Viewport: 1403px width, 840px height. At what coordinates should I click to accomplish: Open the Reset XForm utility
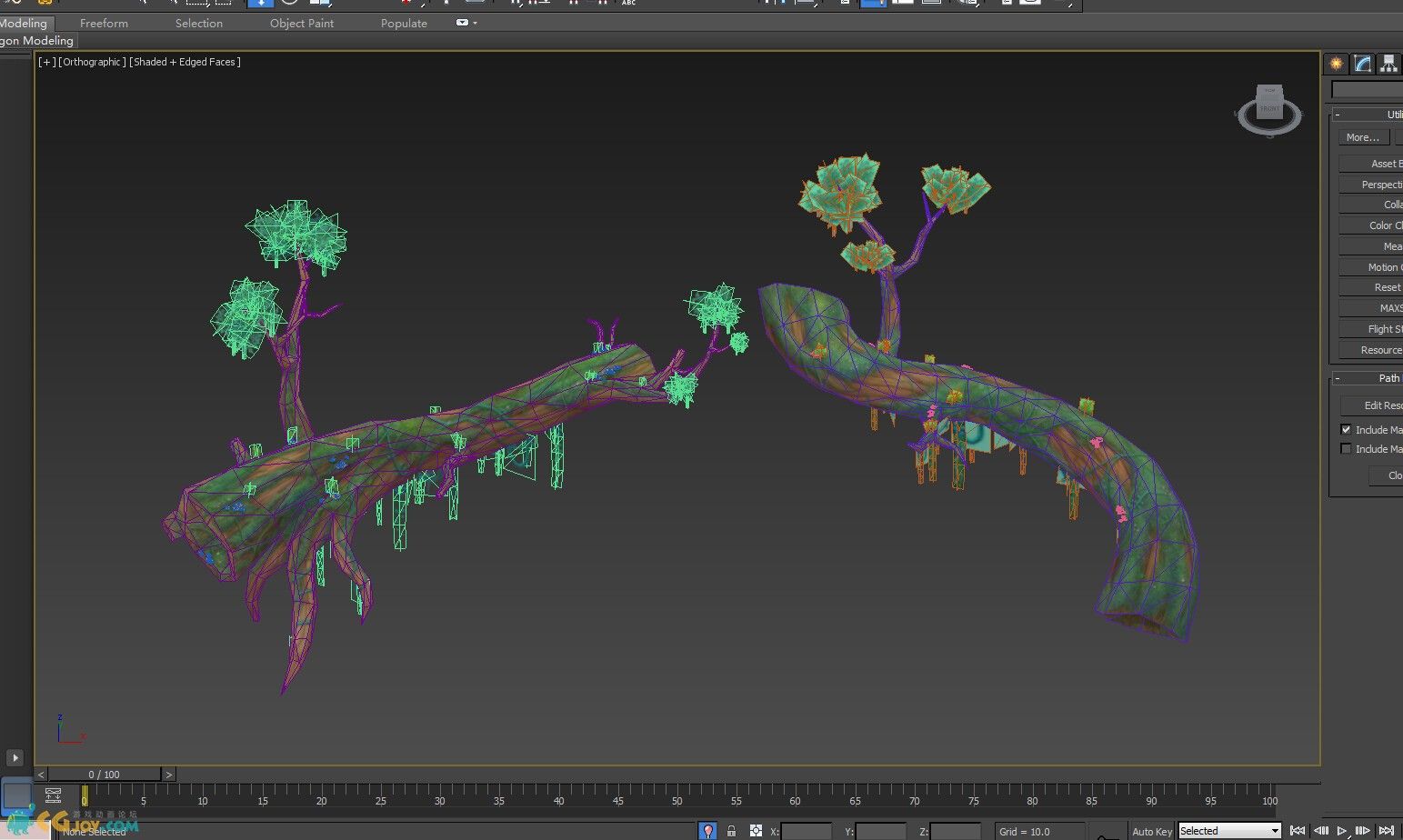[1371, 287]
